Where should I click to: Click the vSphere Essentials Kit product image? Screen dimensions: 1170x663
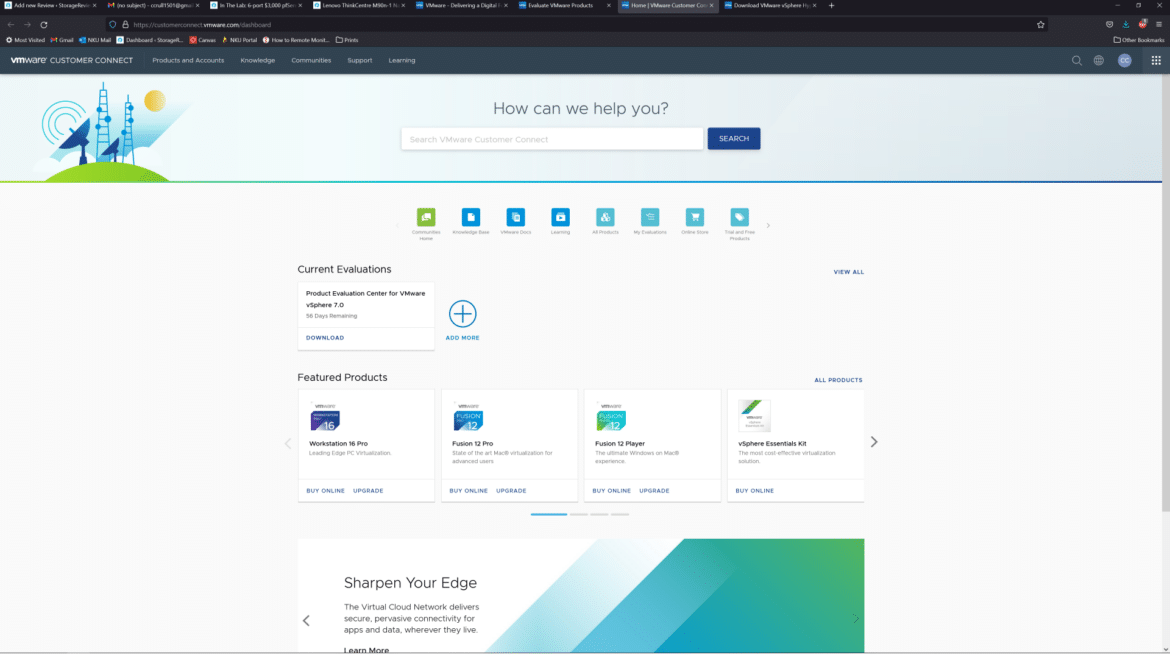click(754, 415)
